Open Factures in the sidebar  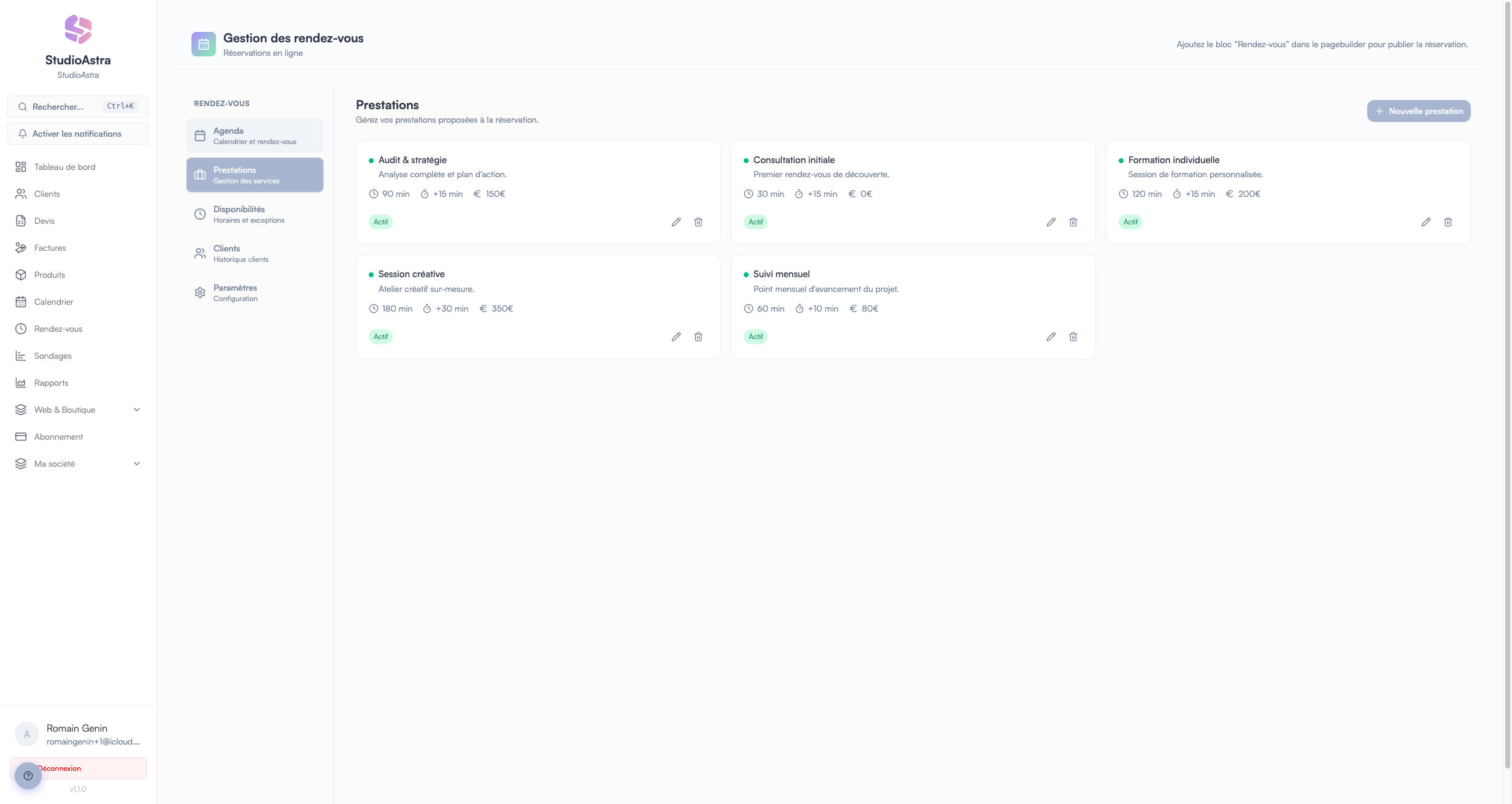click(x=50, y=248)
